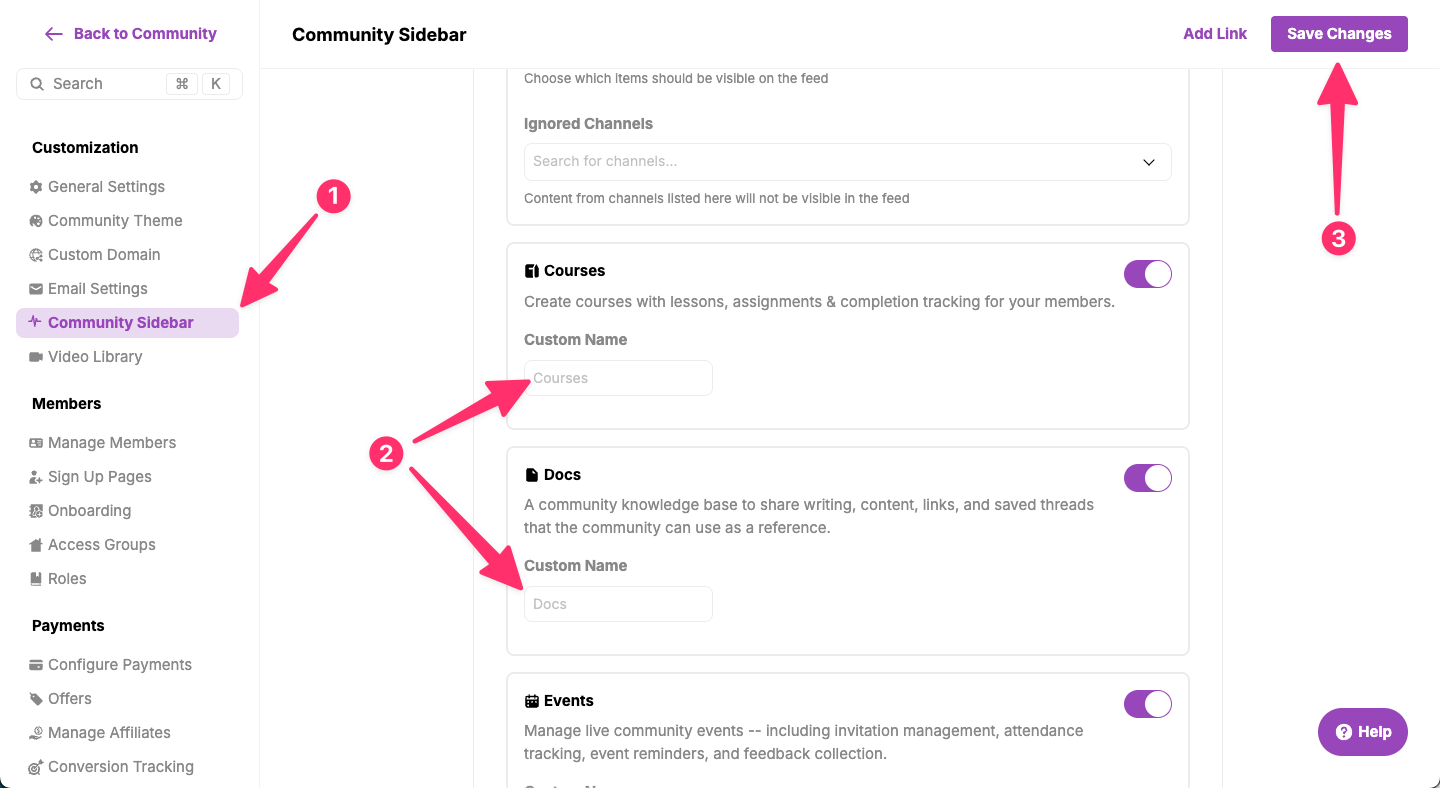1440x788 pixels.
Task: Click the back arrow icon to Community
Action: click(x=54, y=34)
